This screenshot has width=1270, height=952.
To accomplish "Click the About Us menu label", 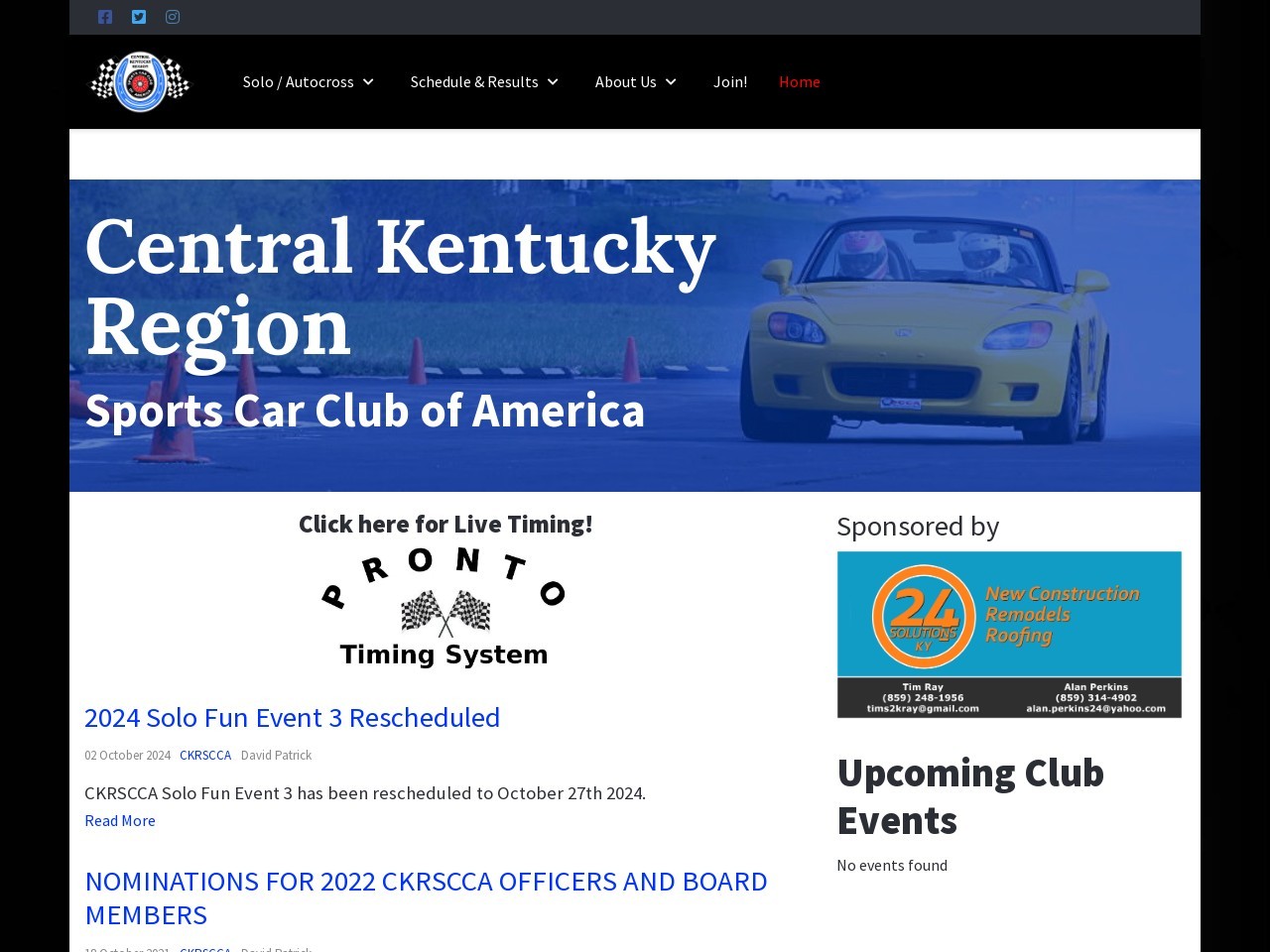I will point(626,81).
